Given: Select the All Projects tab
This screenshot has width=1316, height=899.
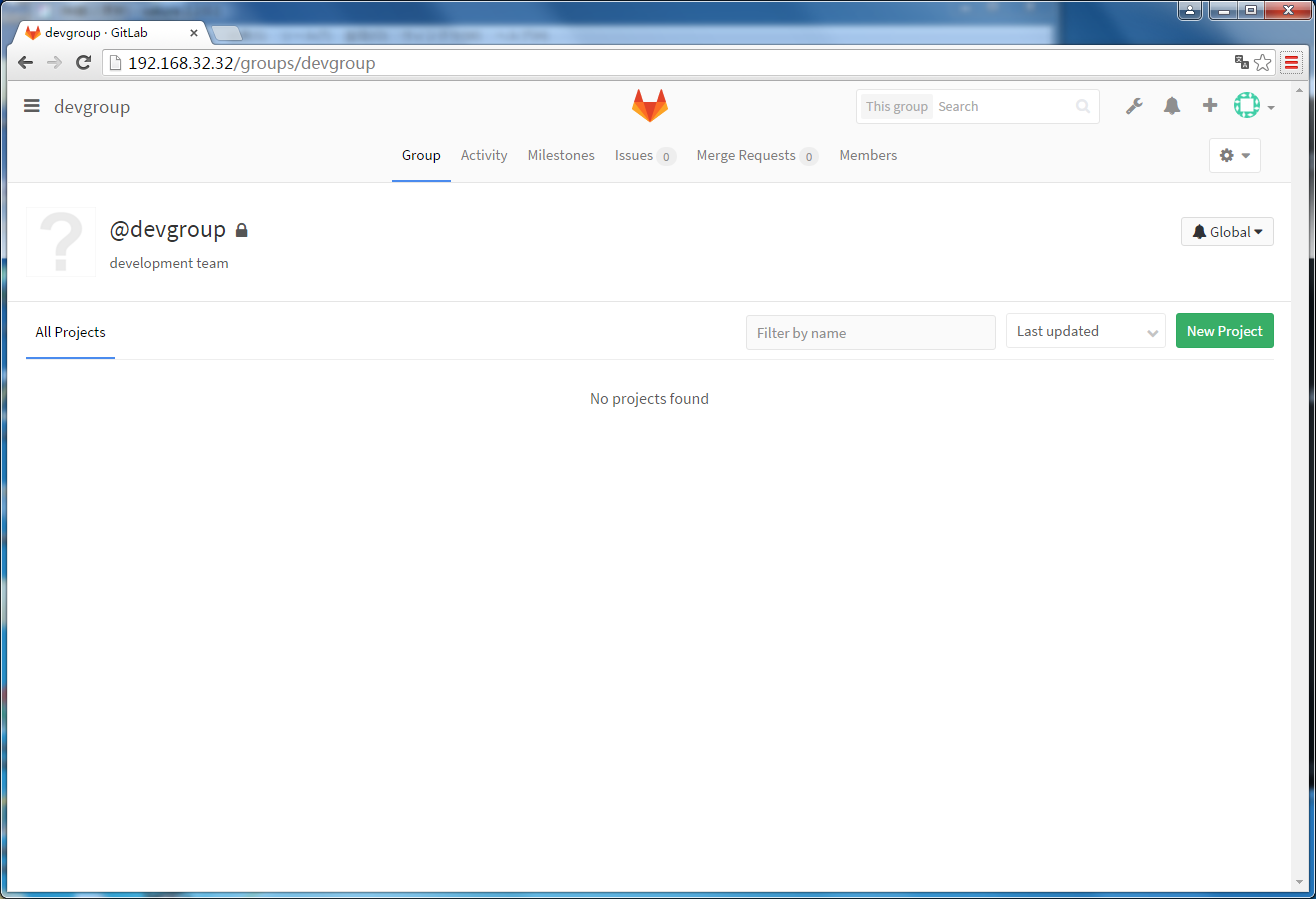Looking at the screenshot, I should point(70,332).
